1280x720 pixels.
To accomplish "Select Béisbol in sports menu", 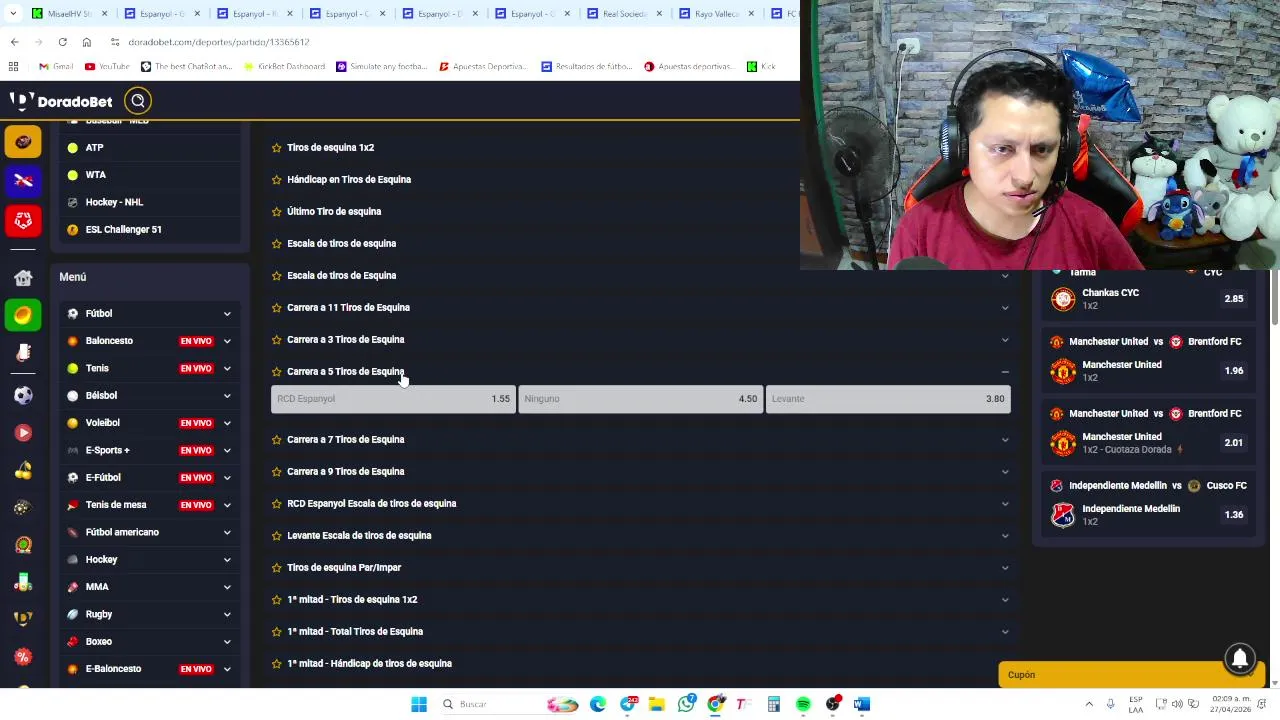I will coord(101,396).
